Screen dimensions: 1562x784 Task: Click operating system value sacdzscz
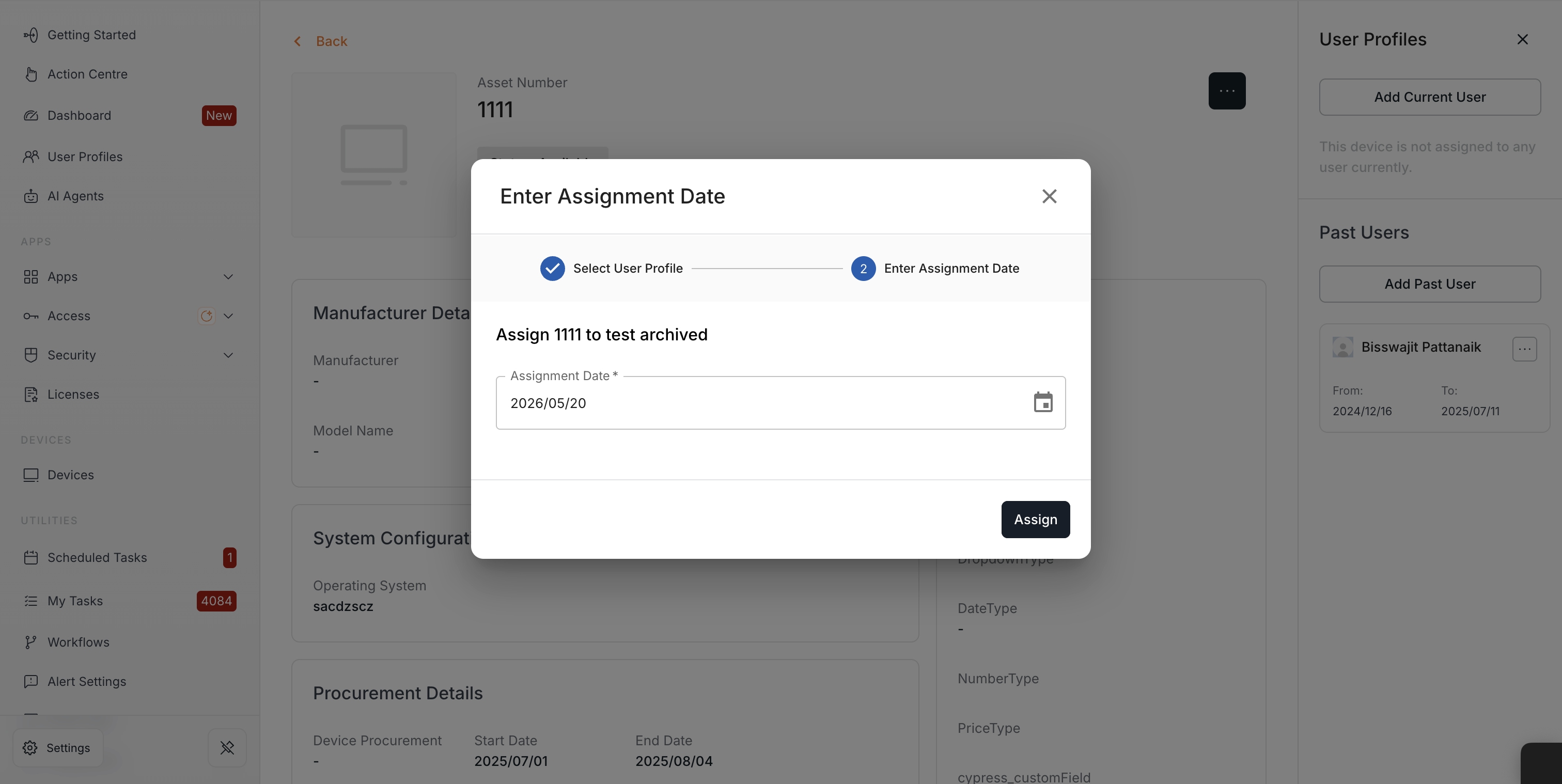pos(342,606)
